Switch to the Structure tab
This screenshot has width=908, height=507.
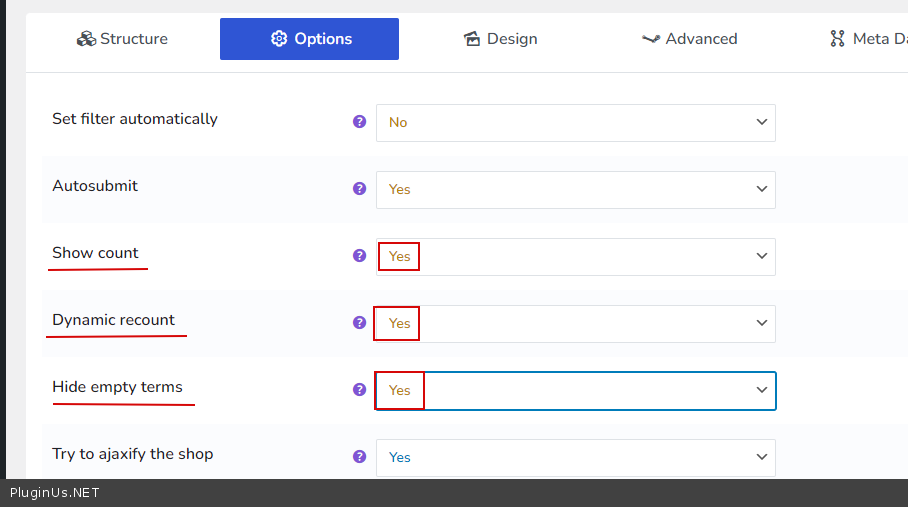pos(122,39)
